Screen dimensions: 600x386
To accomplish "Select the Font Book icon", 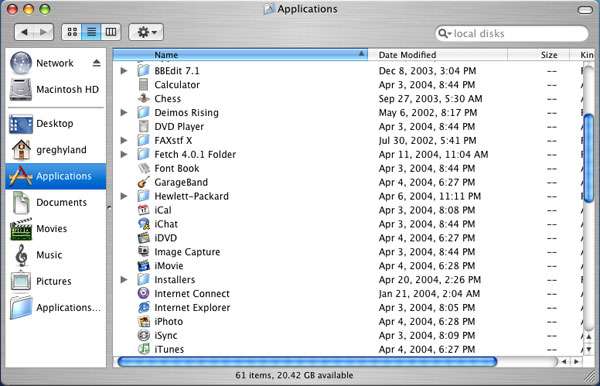I will [x=143, y=168].
